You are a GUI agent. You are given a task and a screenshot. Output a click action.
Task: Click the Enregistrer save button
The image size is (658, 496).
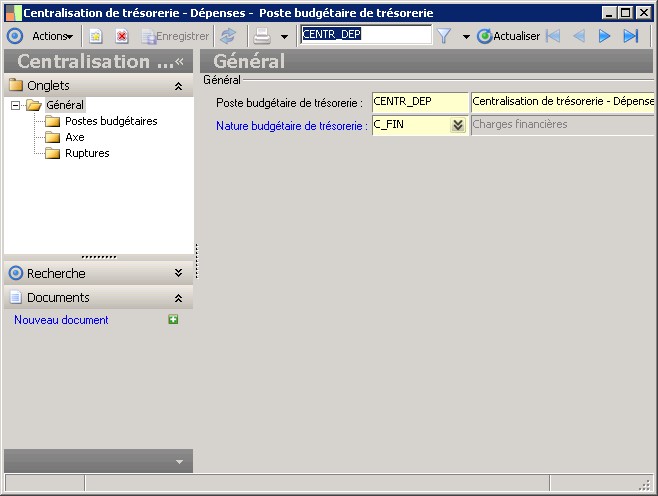tap(175, 37)
